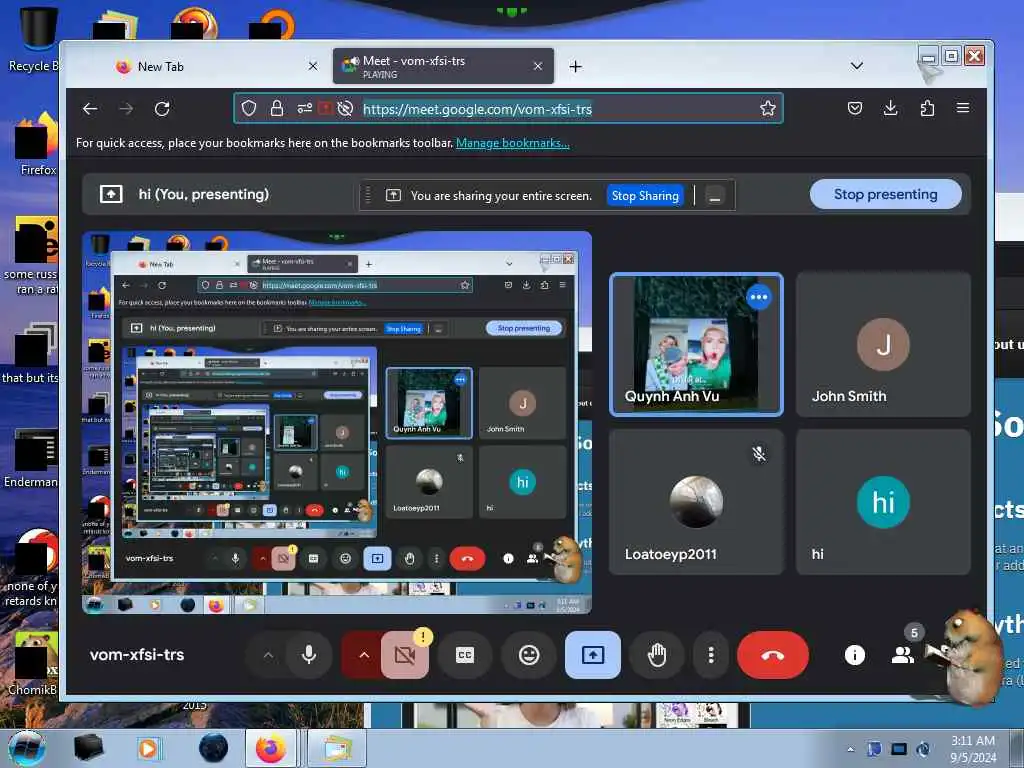This screenshot has height=768, width=1024.
Task: Click the blue Stop Sharing button
Action: pos(645,196)
